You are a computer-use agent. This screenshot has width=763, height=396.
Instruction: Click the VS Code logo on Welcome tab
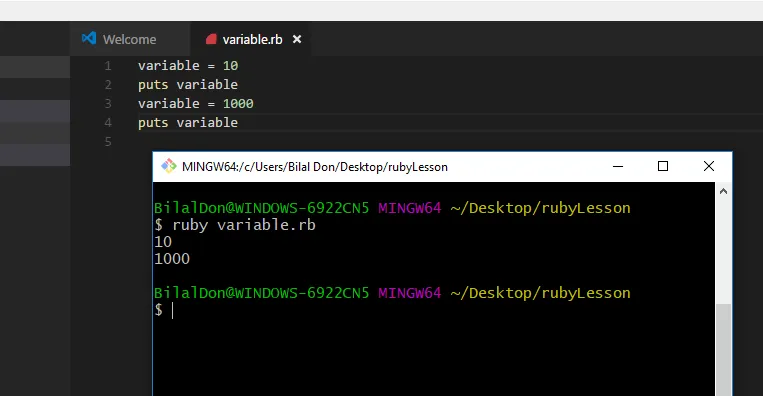pyautogui.click(x=89, y=38)
